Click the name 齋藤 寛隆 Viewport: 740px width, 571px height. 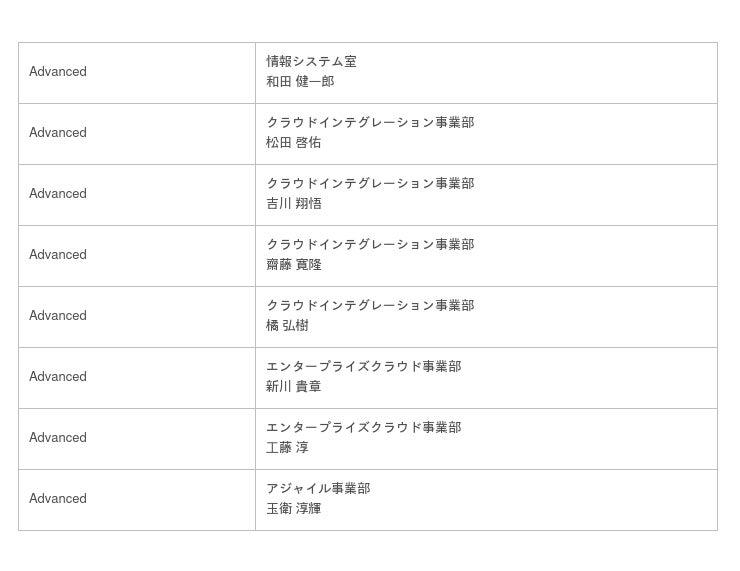pos(294,265)
